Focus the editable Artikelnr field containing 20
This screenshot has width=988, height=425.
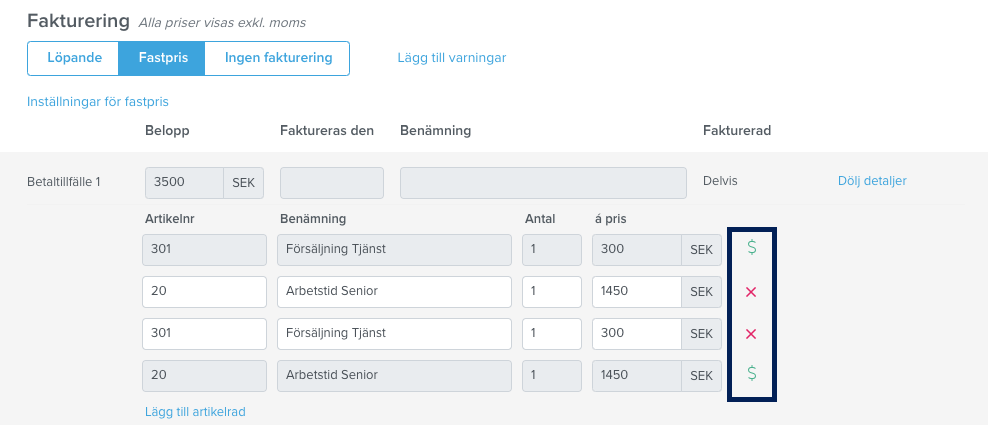[x=205, y=292]
